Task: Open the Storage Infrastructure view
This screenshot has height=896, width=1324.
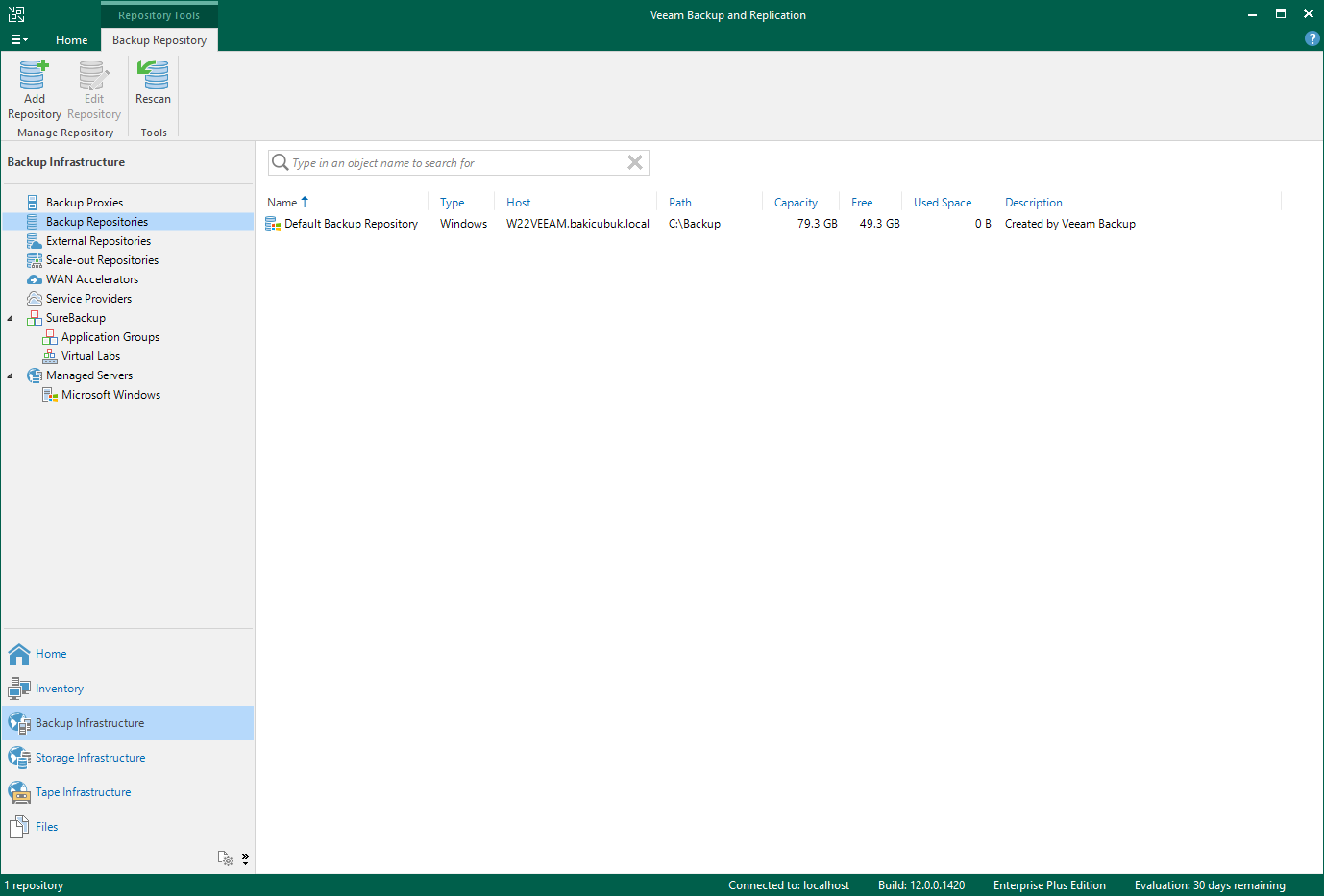Action: (128, 758)
